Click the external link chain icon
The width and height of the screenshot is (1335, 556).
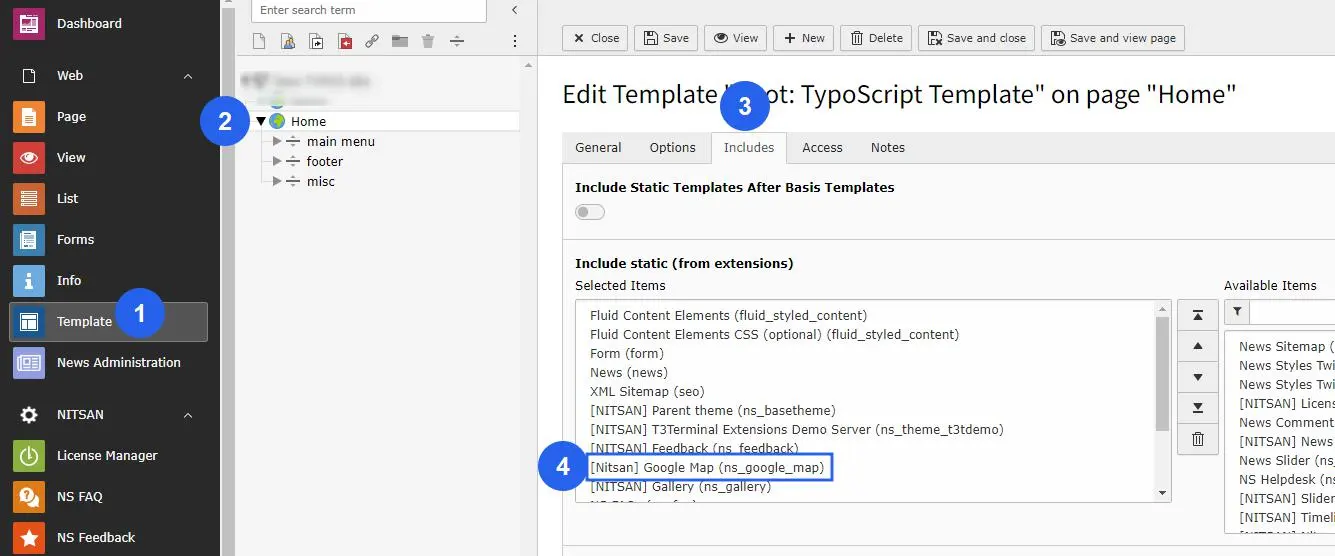pyautogui.click(x=372, y=42)
